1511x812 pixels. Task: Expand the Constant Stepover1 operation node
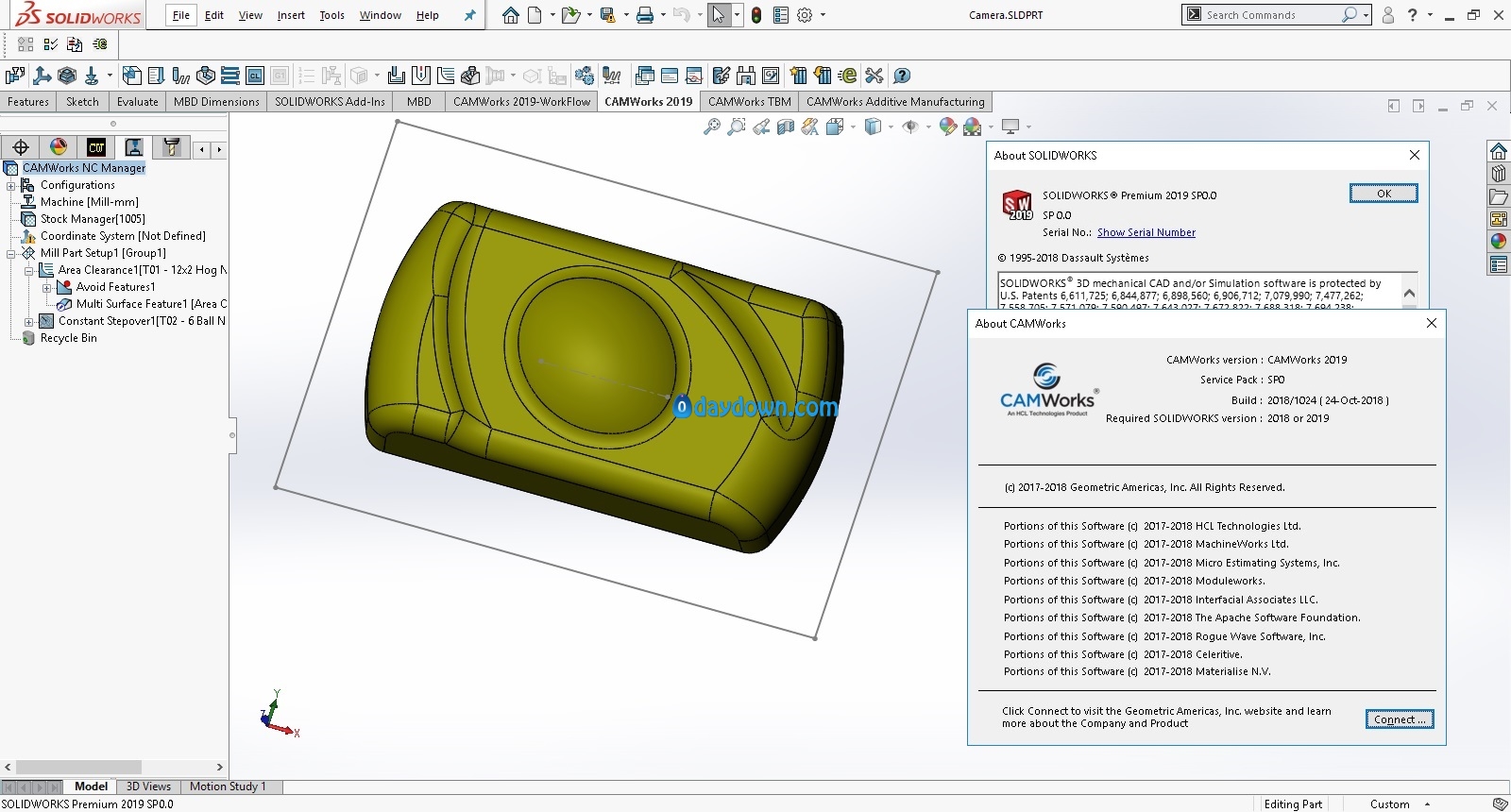click(x=29, y=321)
